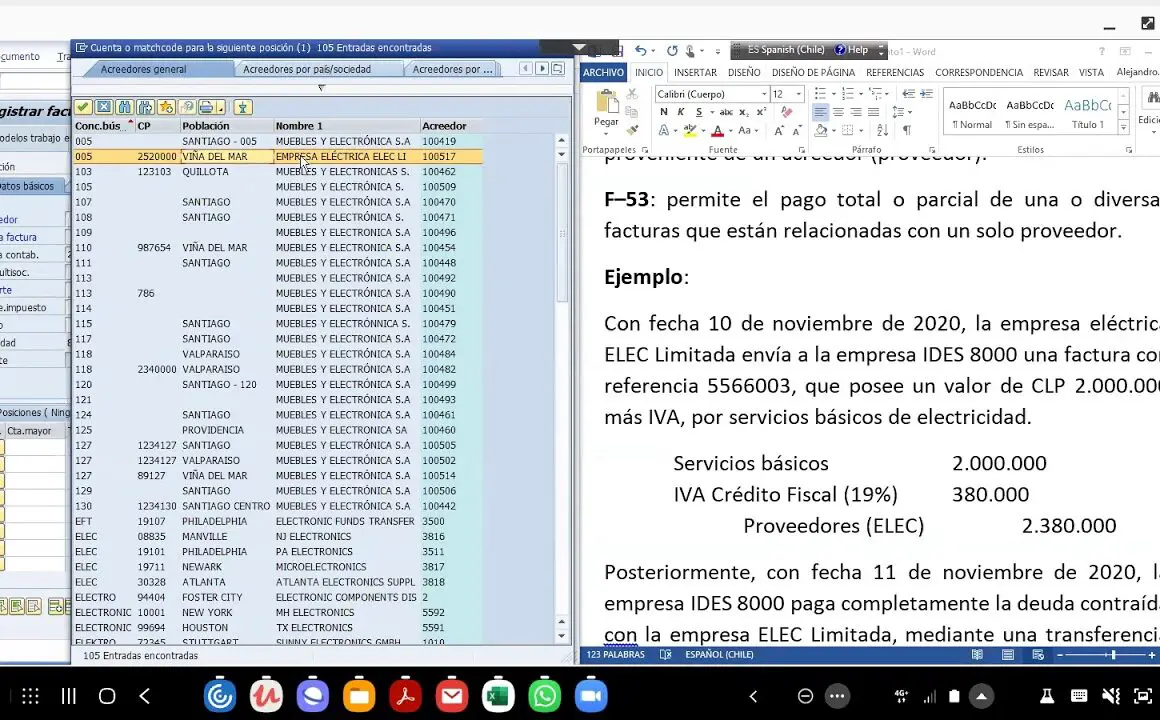Image resolution: width=1160 pixels, height=720 pixels.
Task: Open the DISEÑO DE PÁGINA ribbon tab
Action: pyautogui.click(x=813, y=73)
